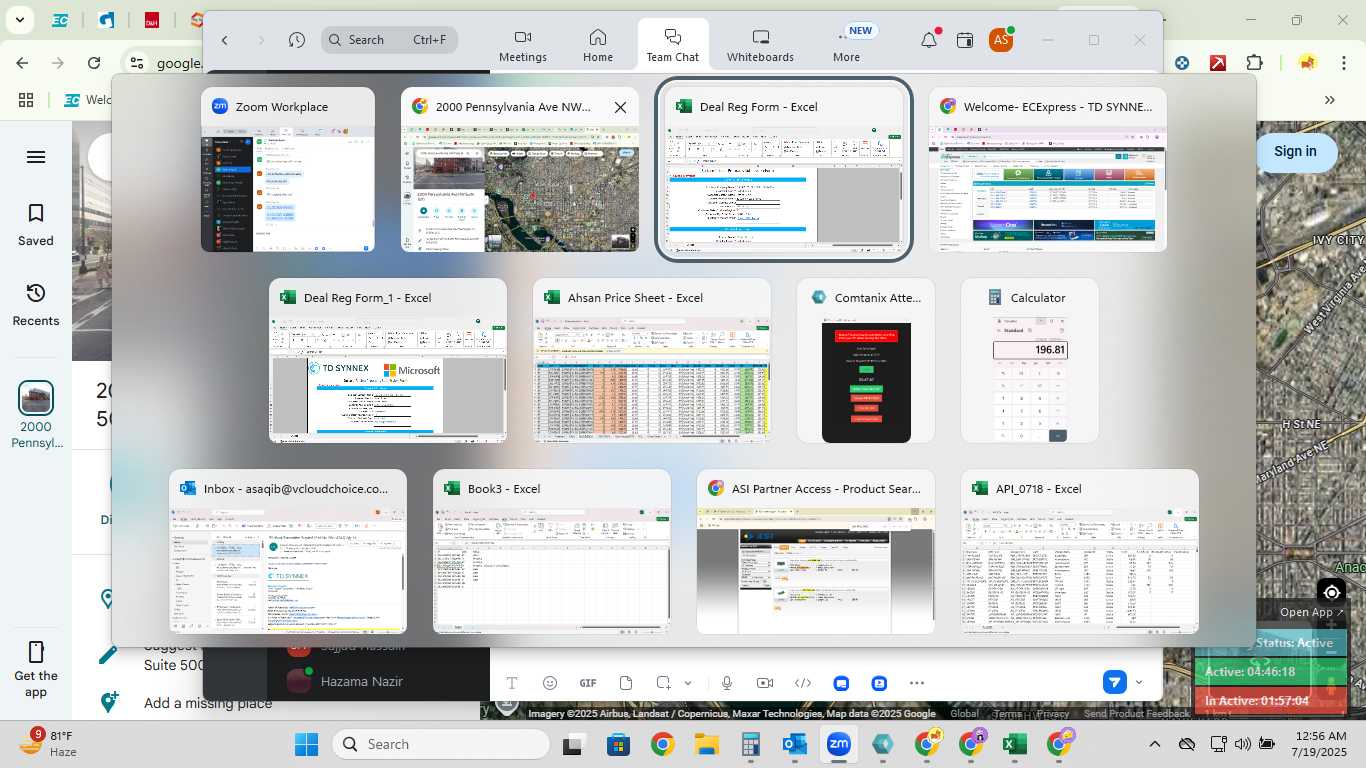1366x768 pixels.
Task: Click the blue send message button
Action: [x=1115, y=682]
